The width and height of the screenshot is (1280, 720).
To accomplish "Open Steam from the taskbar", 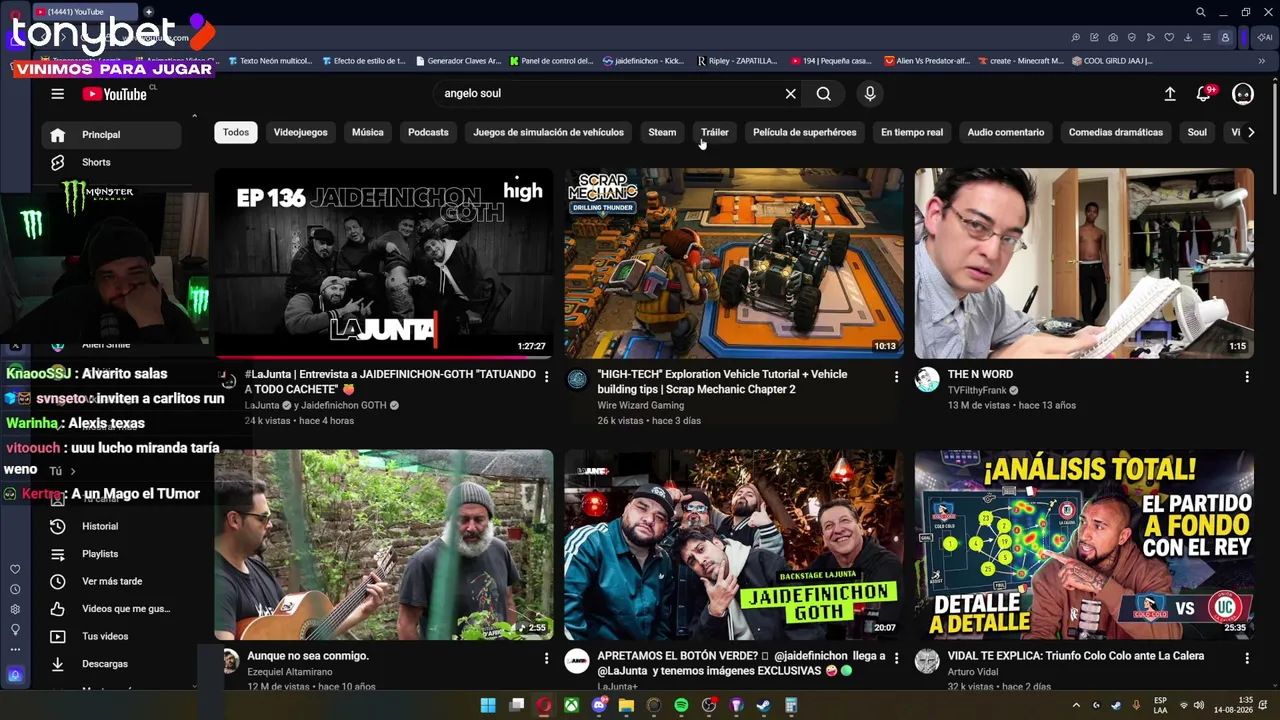I will (x=763, y=706).
